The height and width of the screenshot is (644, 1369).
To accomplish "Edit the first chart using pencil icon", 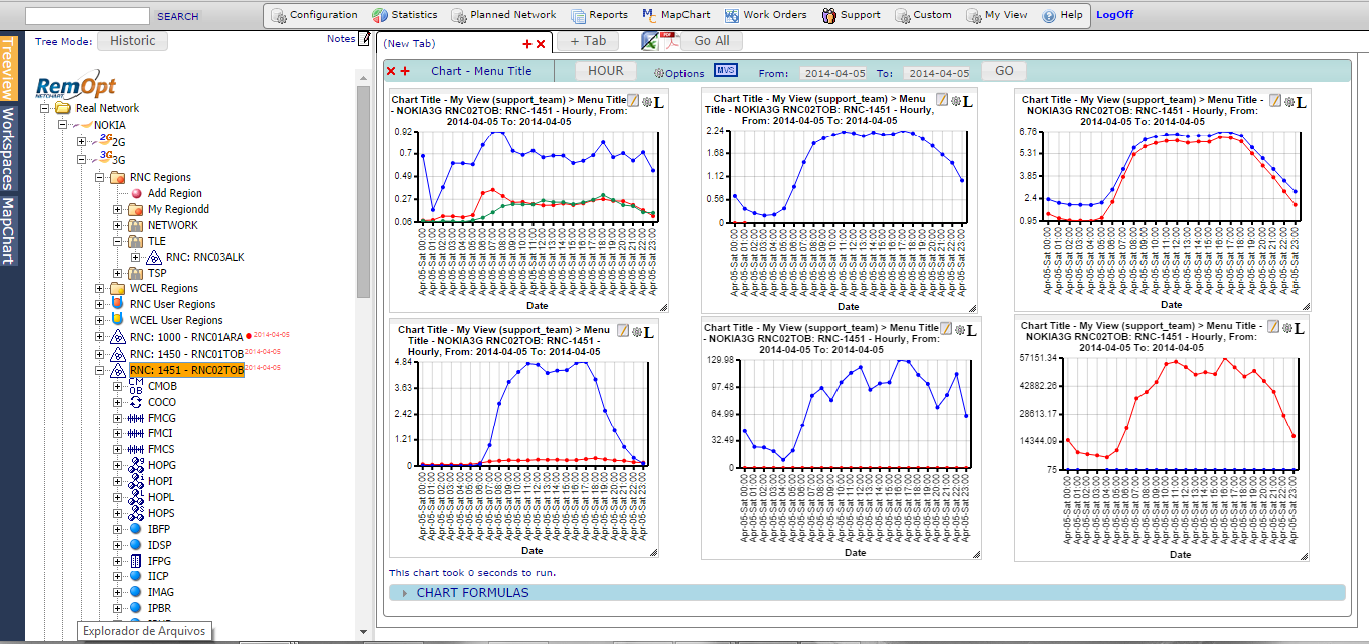I will click(x=634, y=101).
